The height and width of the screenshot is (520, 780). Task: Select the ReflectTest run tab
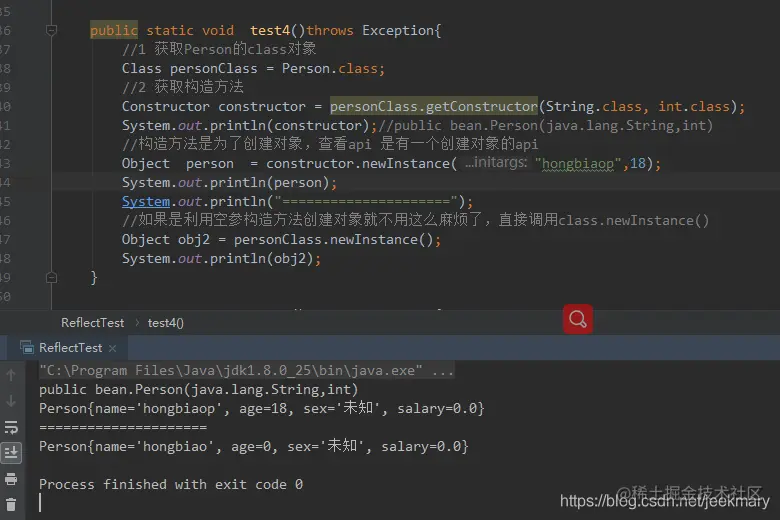pyautogui.click(x=71, y=348)
